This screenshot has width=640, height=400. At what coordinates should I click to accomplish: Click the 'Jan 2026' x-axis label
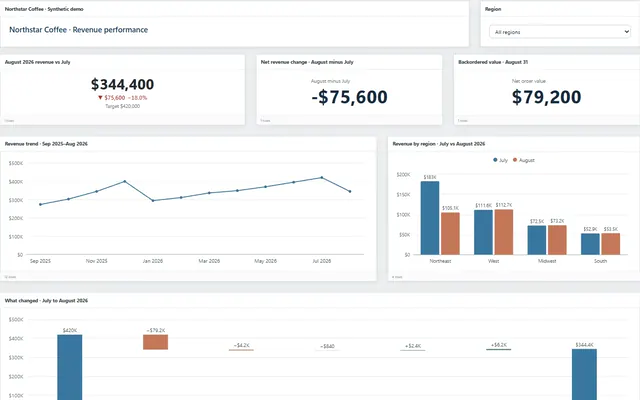[x=153, y=261]
